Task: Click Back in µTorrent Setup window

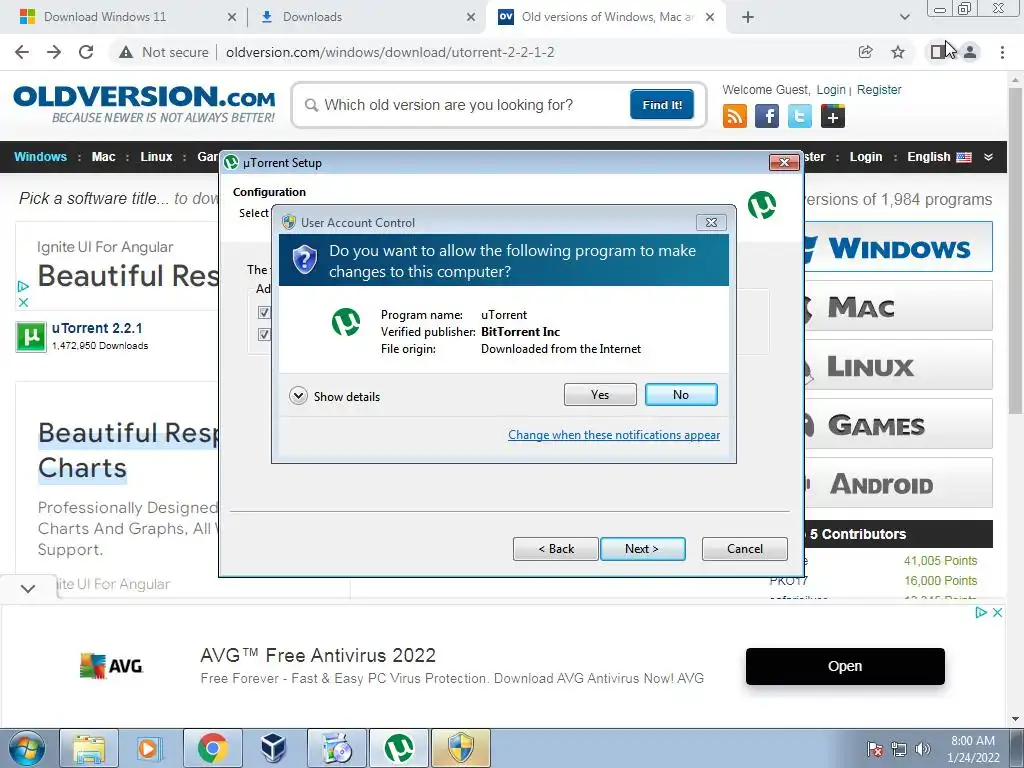Action: click(556, 549)
